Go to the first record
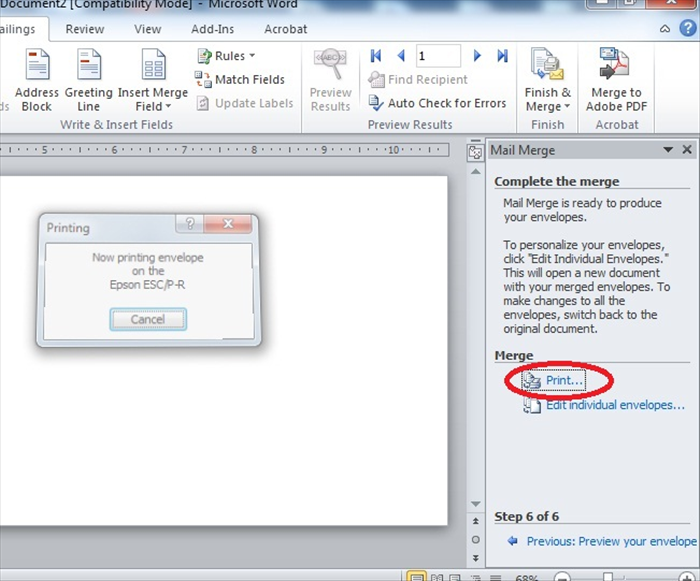This screenshot has width=700, height=581. 375,56
